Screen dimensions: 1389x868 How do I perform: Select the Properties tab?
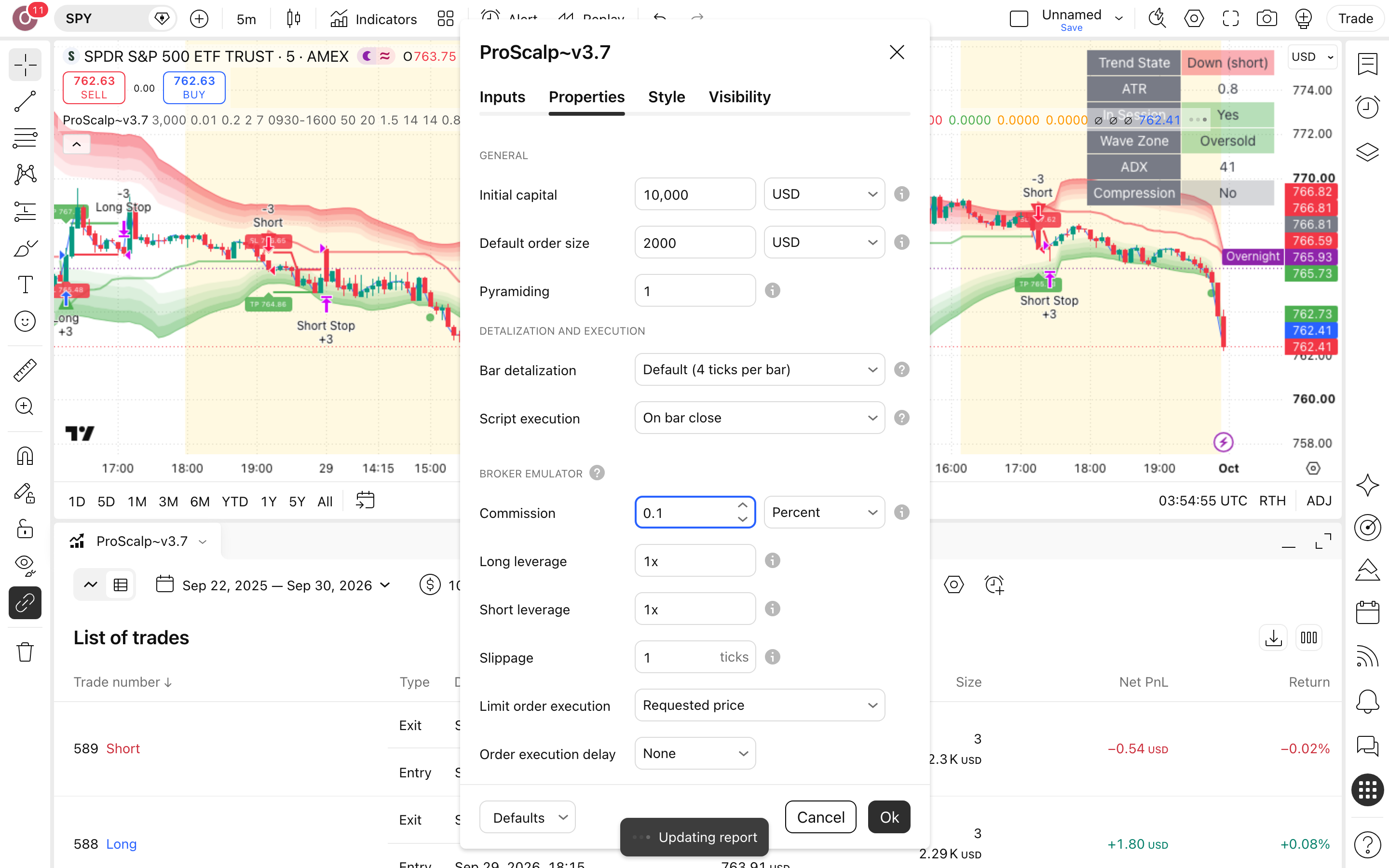coord(586,96)
